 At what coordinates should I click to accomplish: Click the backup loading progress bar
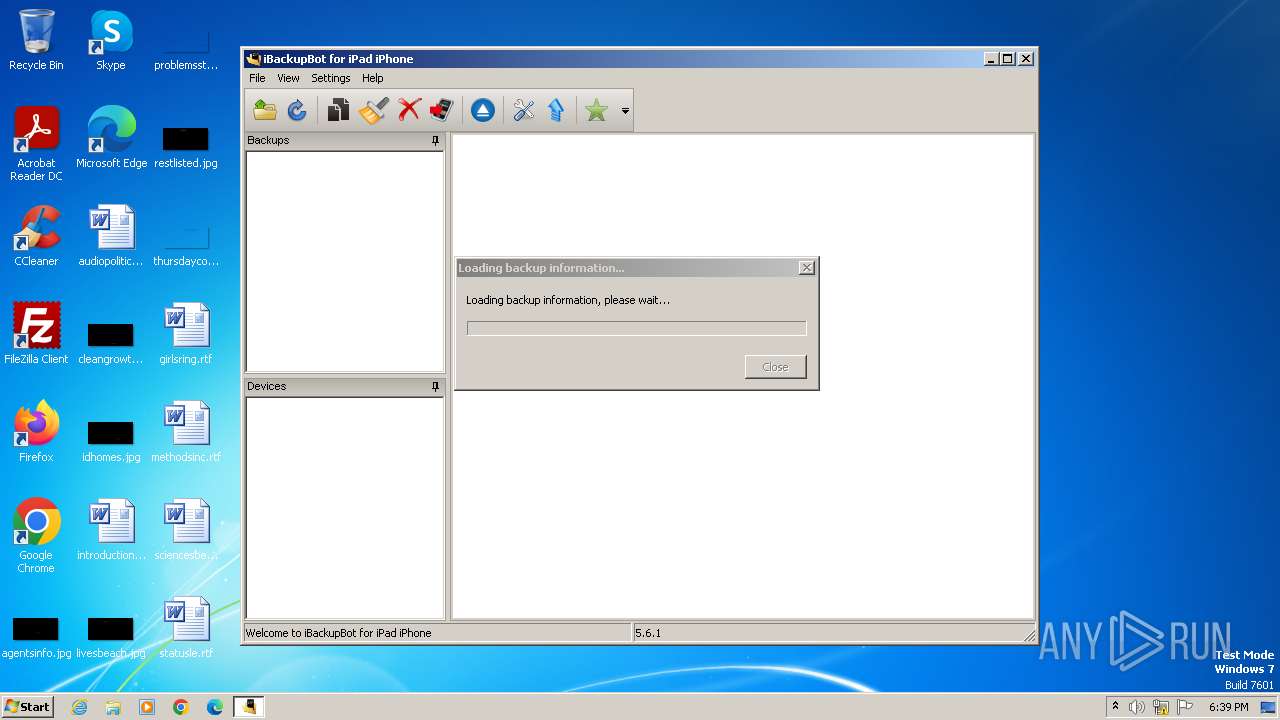[x=636, y=329]
